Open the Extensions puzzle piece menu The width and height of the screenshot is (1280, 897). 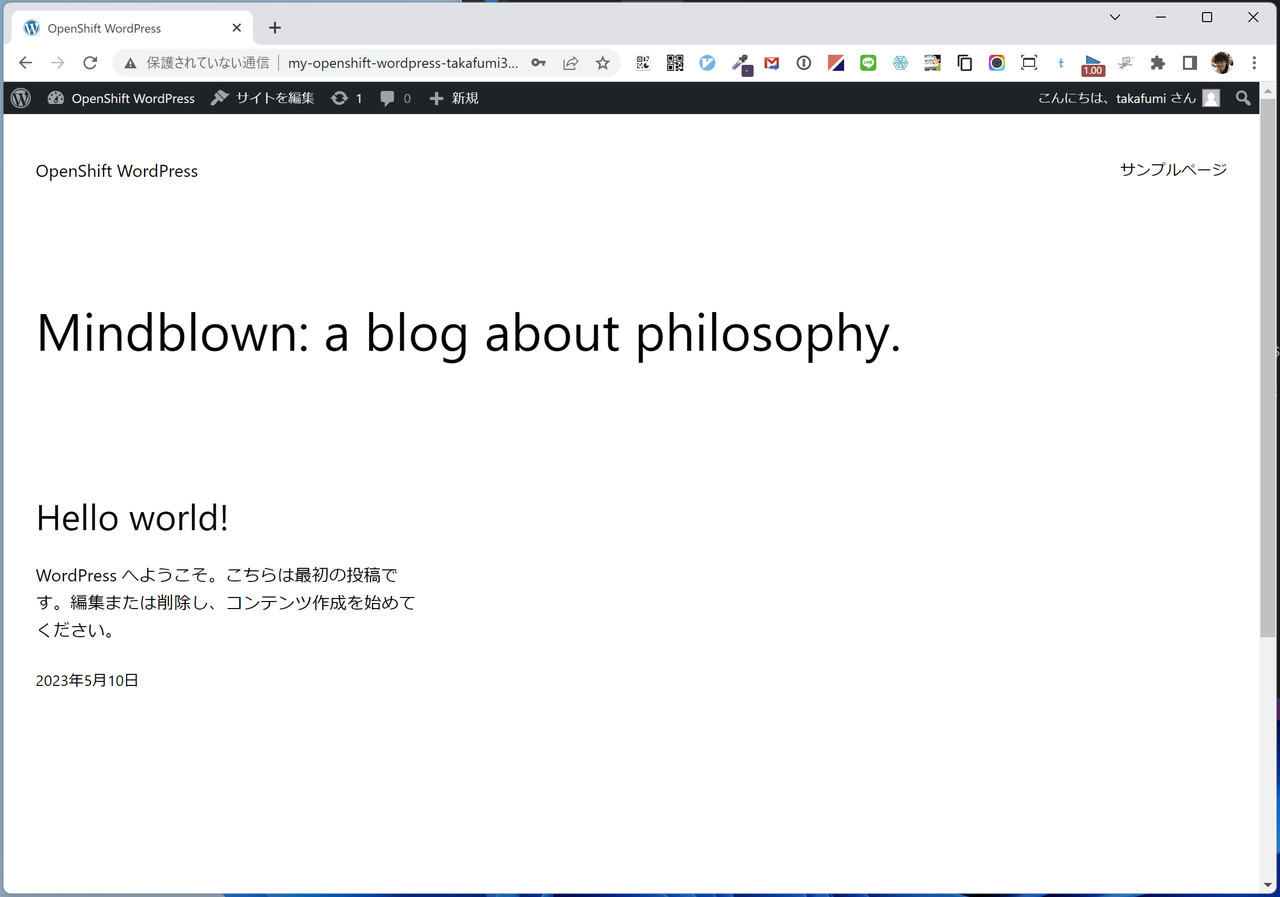1157,63
